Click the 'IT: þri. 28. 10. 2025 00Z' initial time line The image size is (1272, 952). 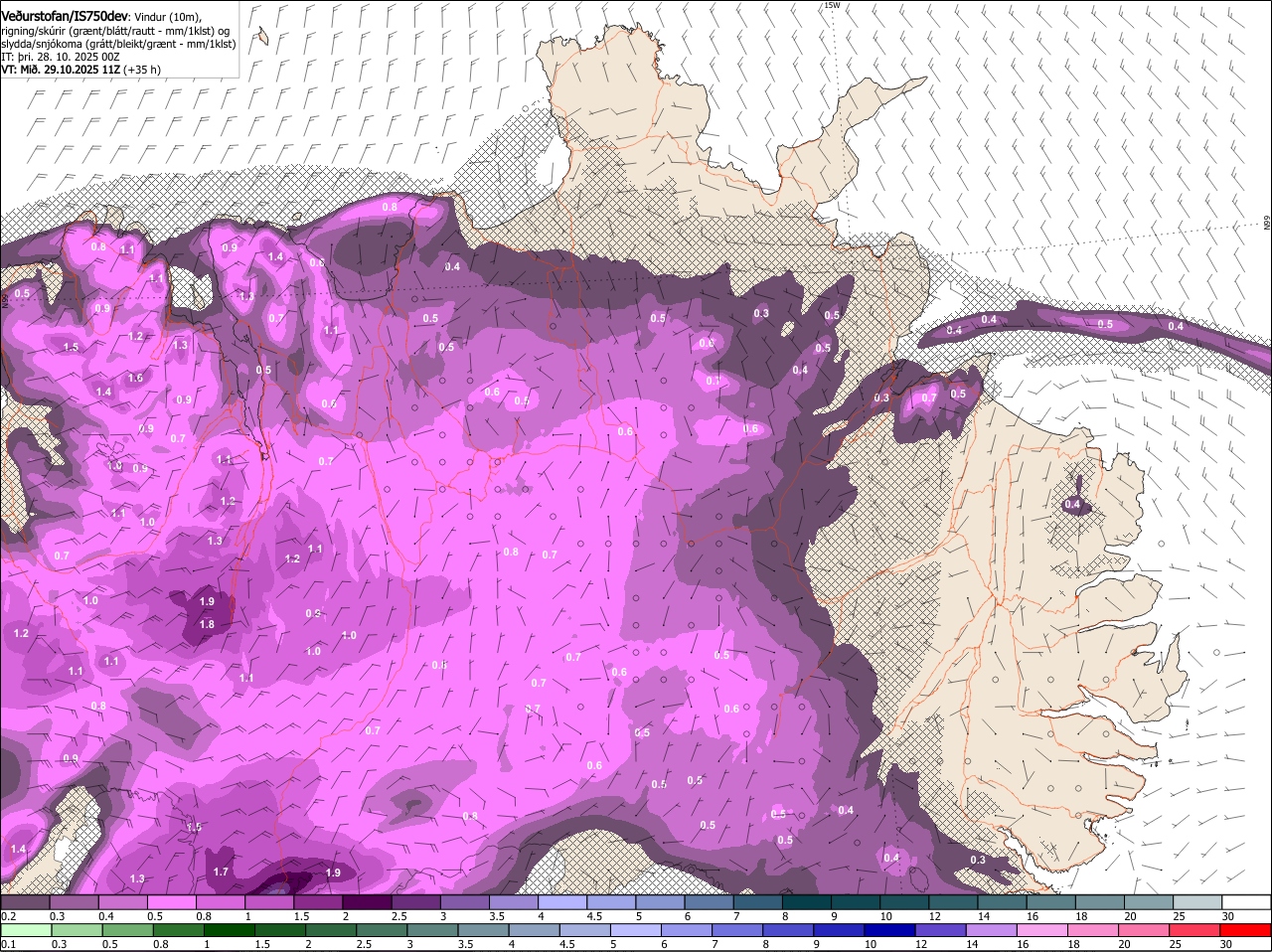(x=61, y=57)
